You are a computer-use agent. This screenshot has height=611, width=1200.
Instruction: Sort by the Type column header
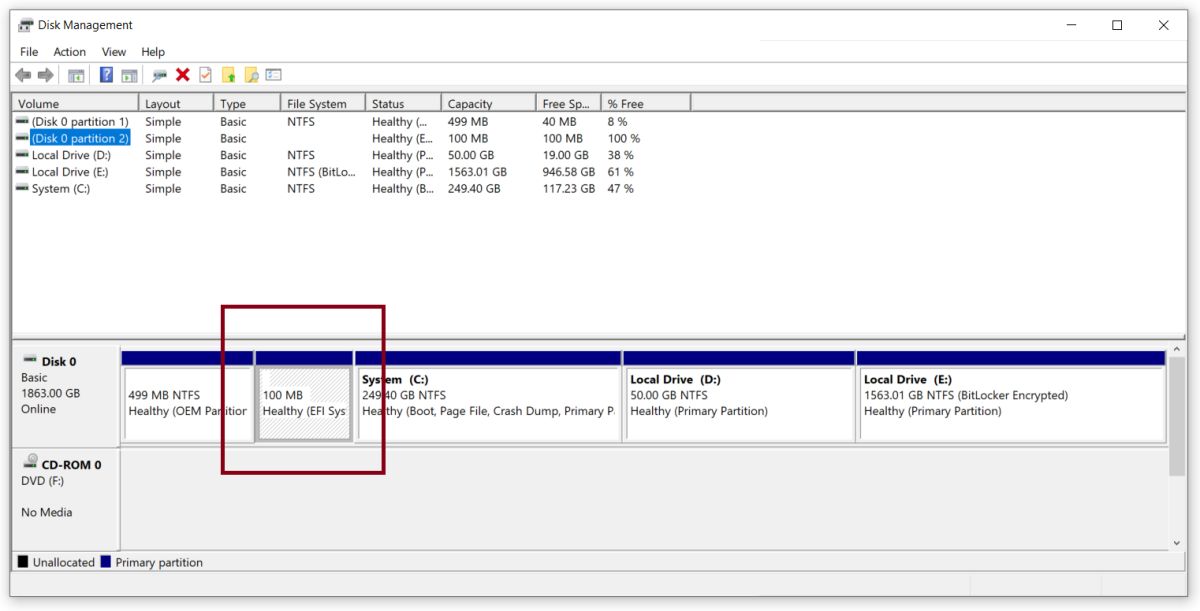[x=247, y=103]
